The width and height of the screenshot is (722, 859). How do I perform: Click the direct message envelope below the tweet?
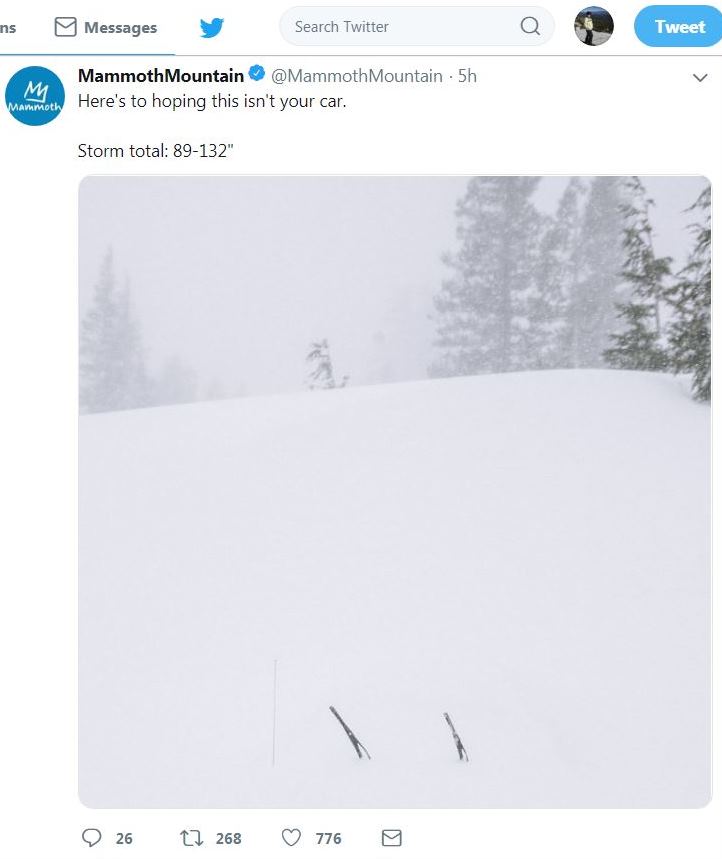tap(392, 838)
